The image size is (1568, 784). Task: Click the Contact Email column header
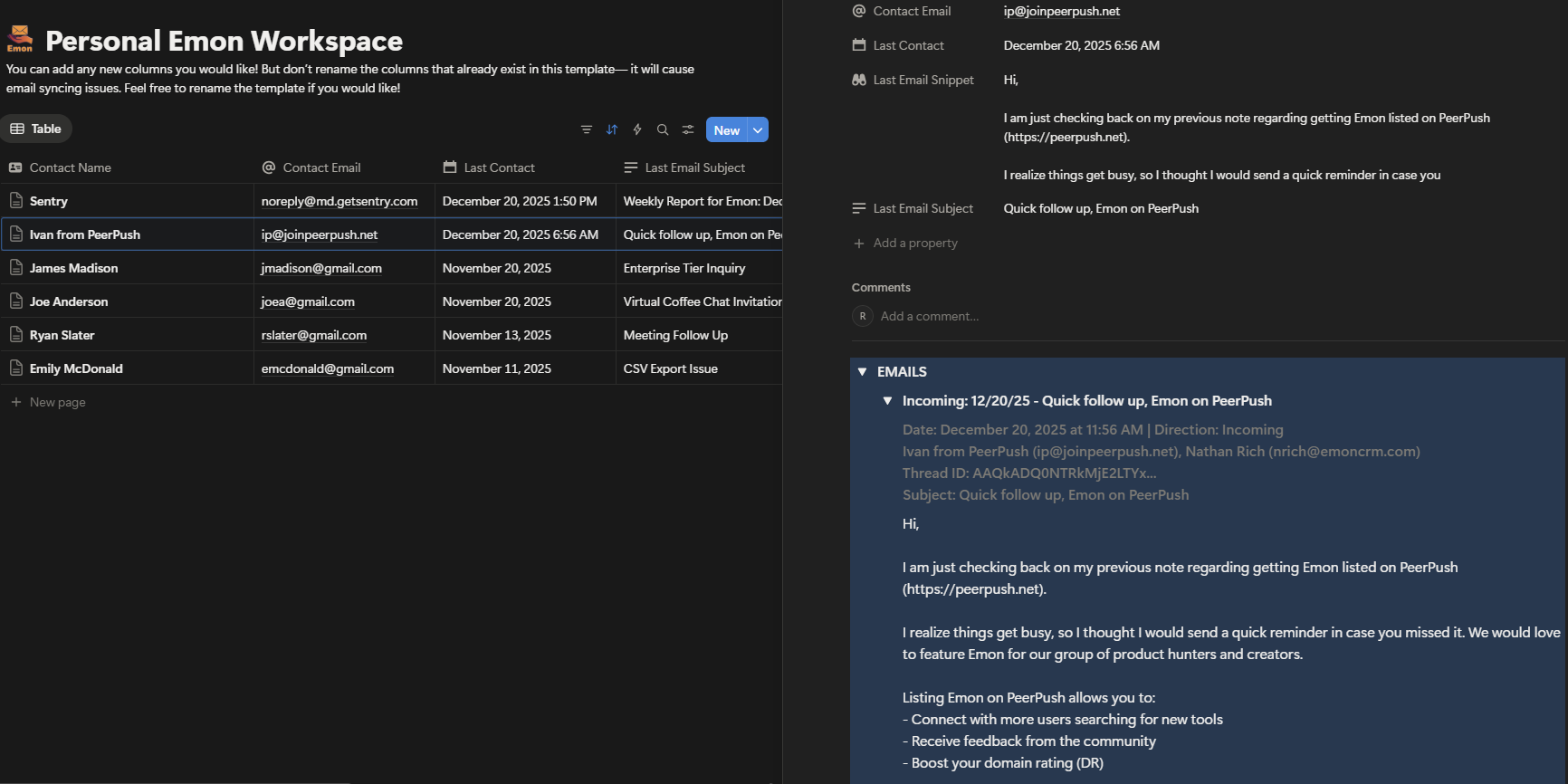point(321,167)
